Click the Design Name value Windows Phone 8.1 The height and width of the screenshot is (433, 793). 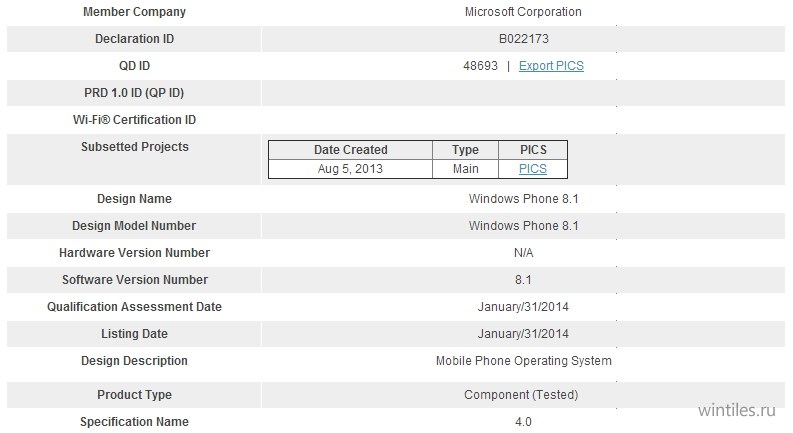[x=523, y=199]
